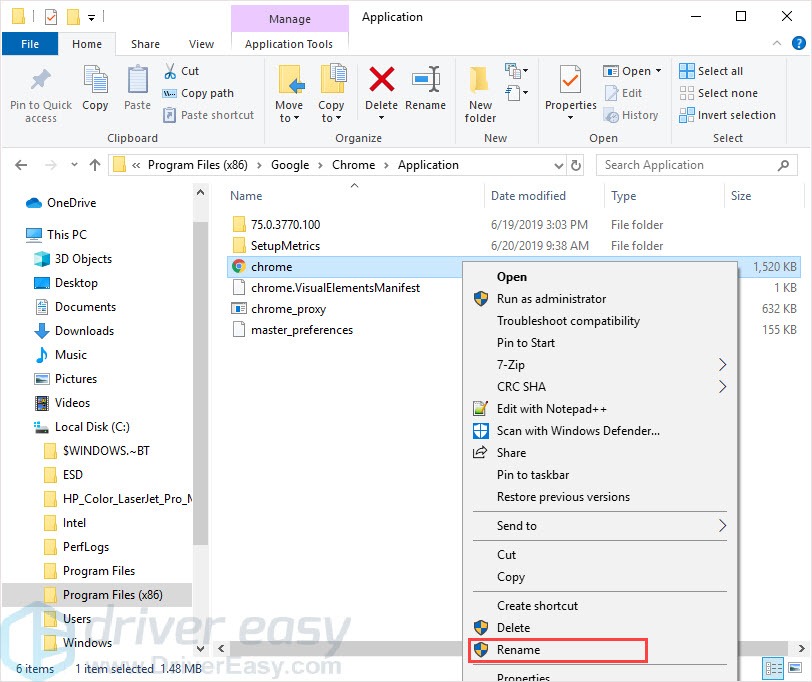Open the Share ribbon tab
The height and width of the screenshot is (682, 812).
click(146, 44)
